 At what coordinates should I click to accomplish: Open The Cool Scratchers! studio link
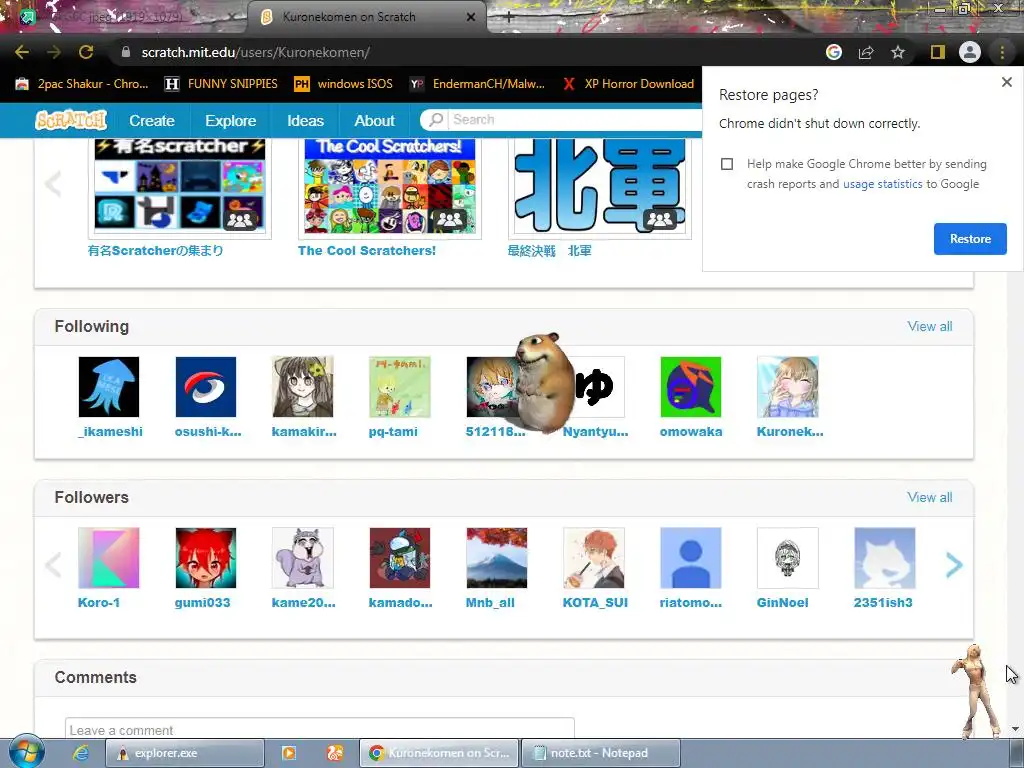366,251
